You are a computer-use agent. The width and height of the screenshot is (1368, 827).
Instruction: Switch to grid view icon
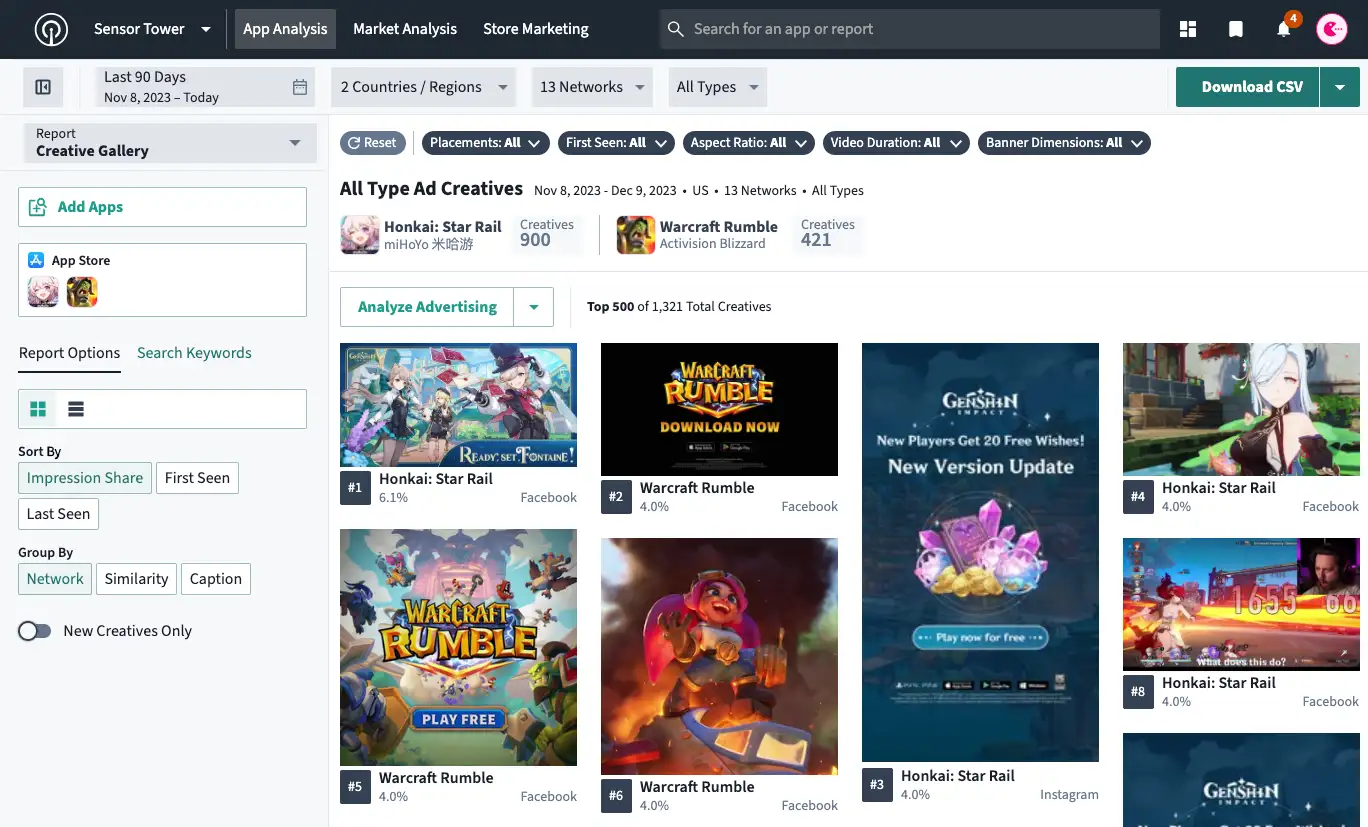point(38,409)
